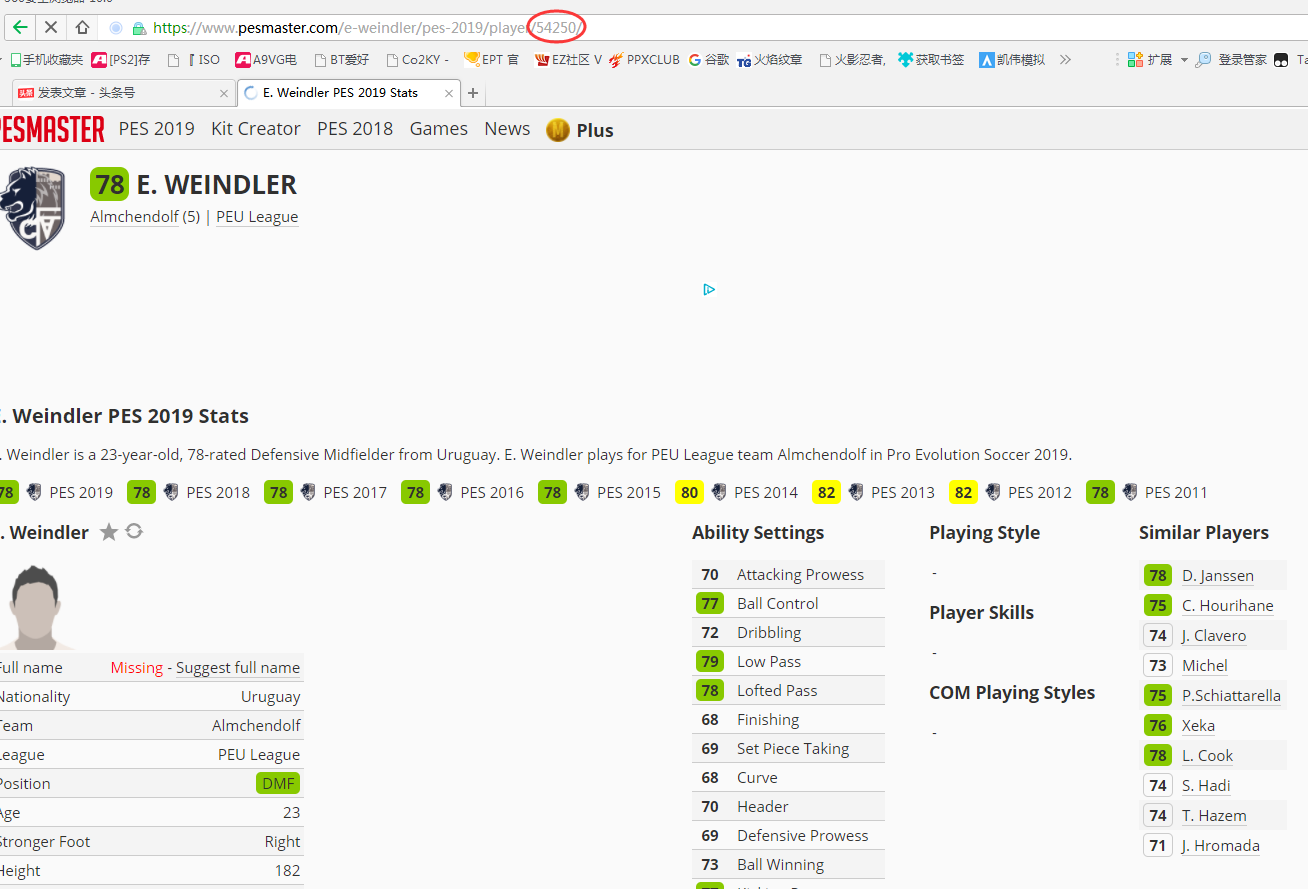Stop page loading with the X button
Image resolution: width=1308 pixels, height=889 pixels.
[51, 27]
